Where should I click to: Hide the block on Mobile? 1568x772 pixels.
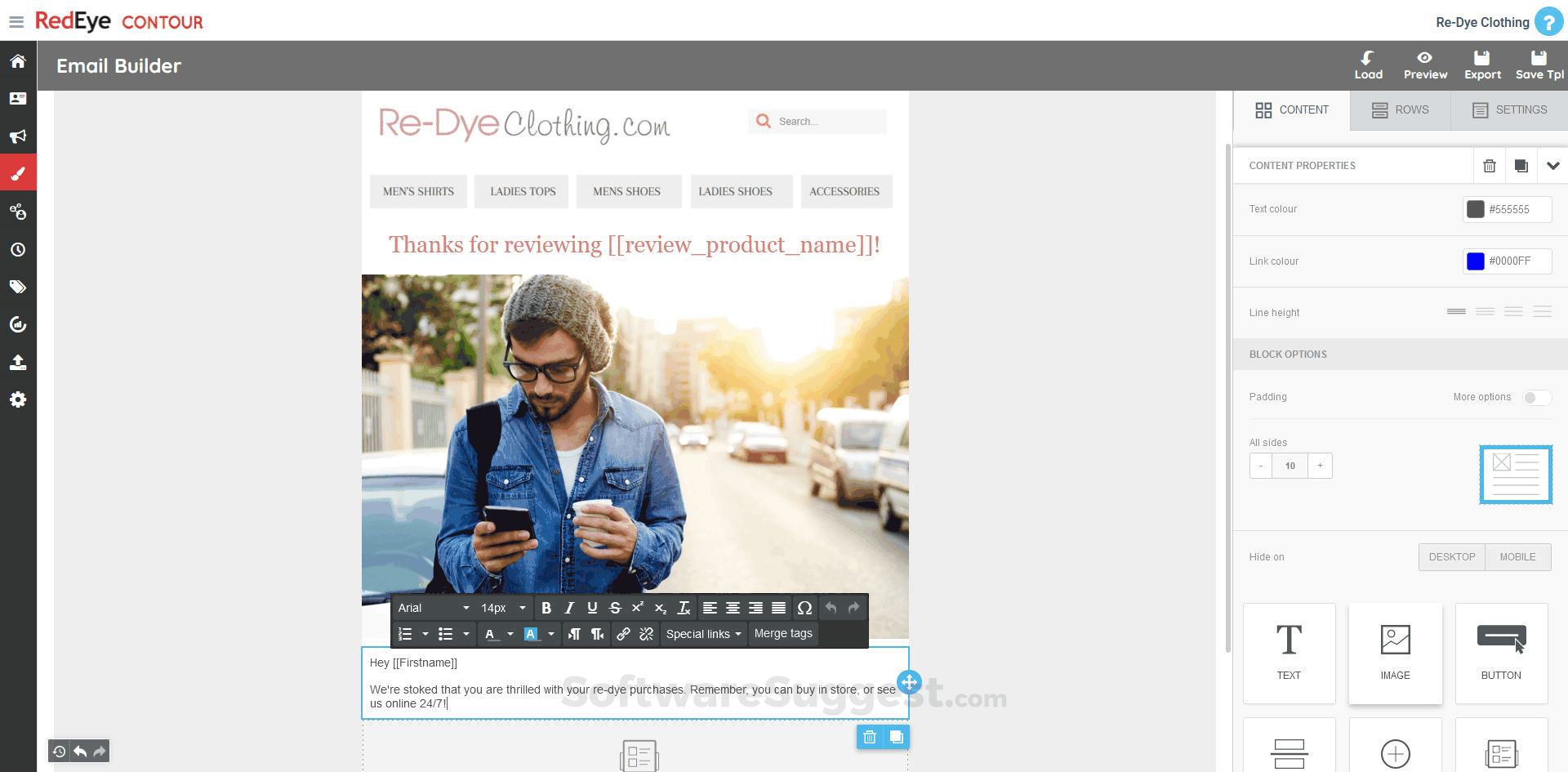click(x=1517, y=556)
